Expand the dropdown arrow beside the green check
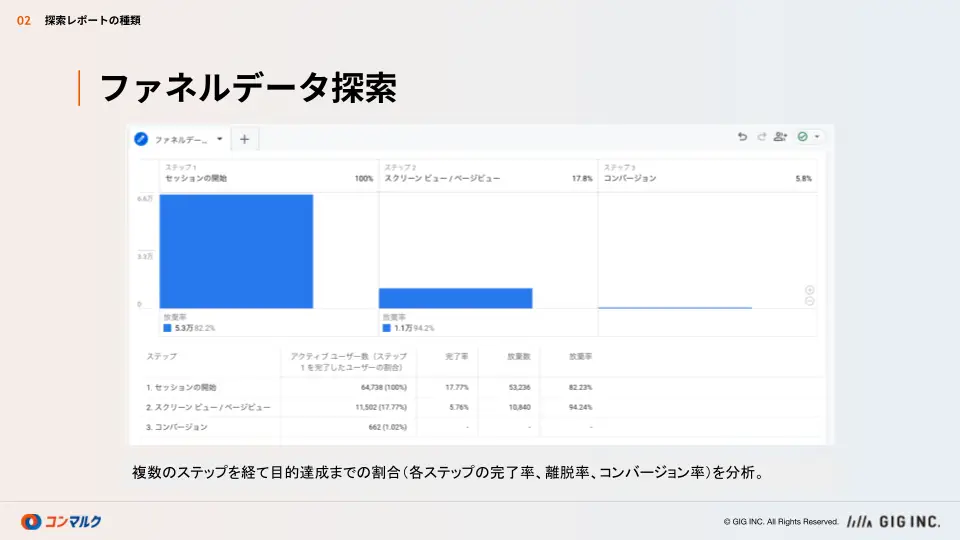 817,137
